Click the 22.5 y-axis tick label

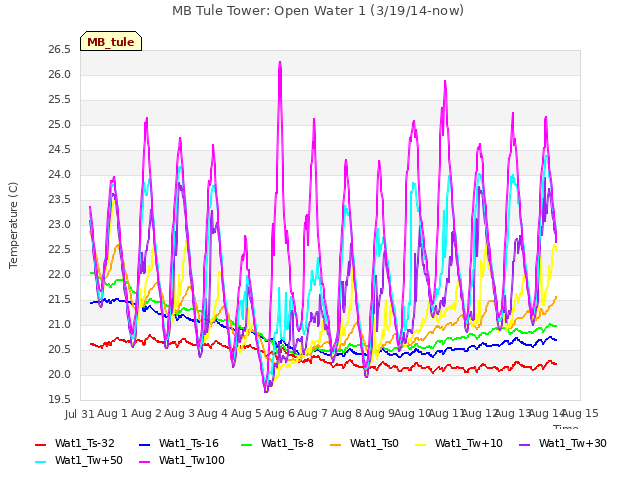click(x=60, y=249)
